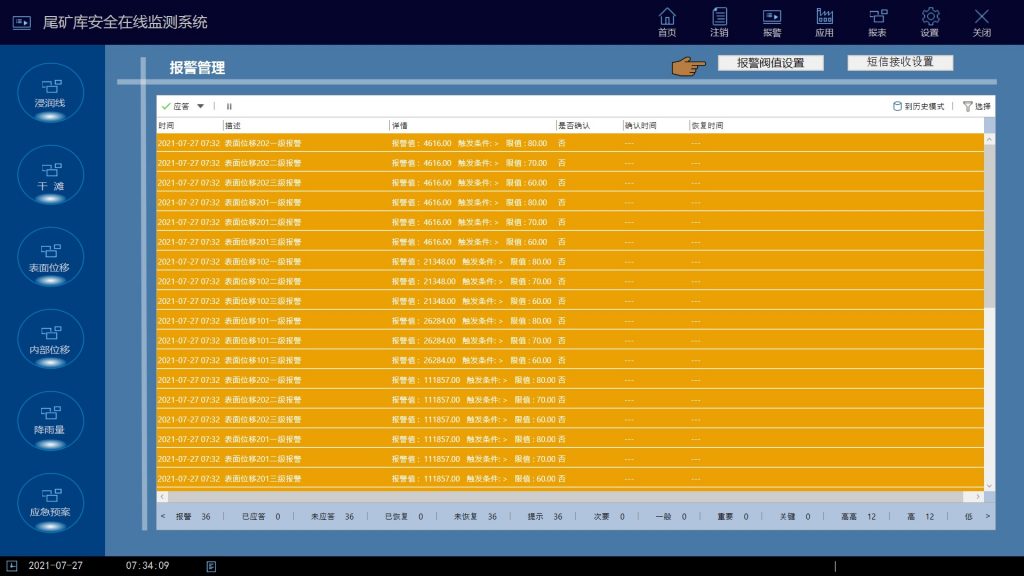
Task: Filter by 报警 36 count
Action: [x=193, y=517]
